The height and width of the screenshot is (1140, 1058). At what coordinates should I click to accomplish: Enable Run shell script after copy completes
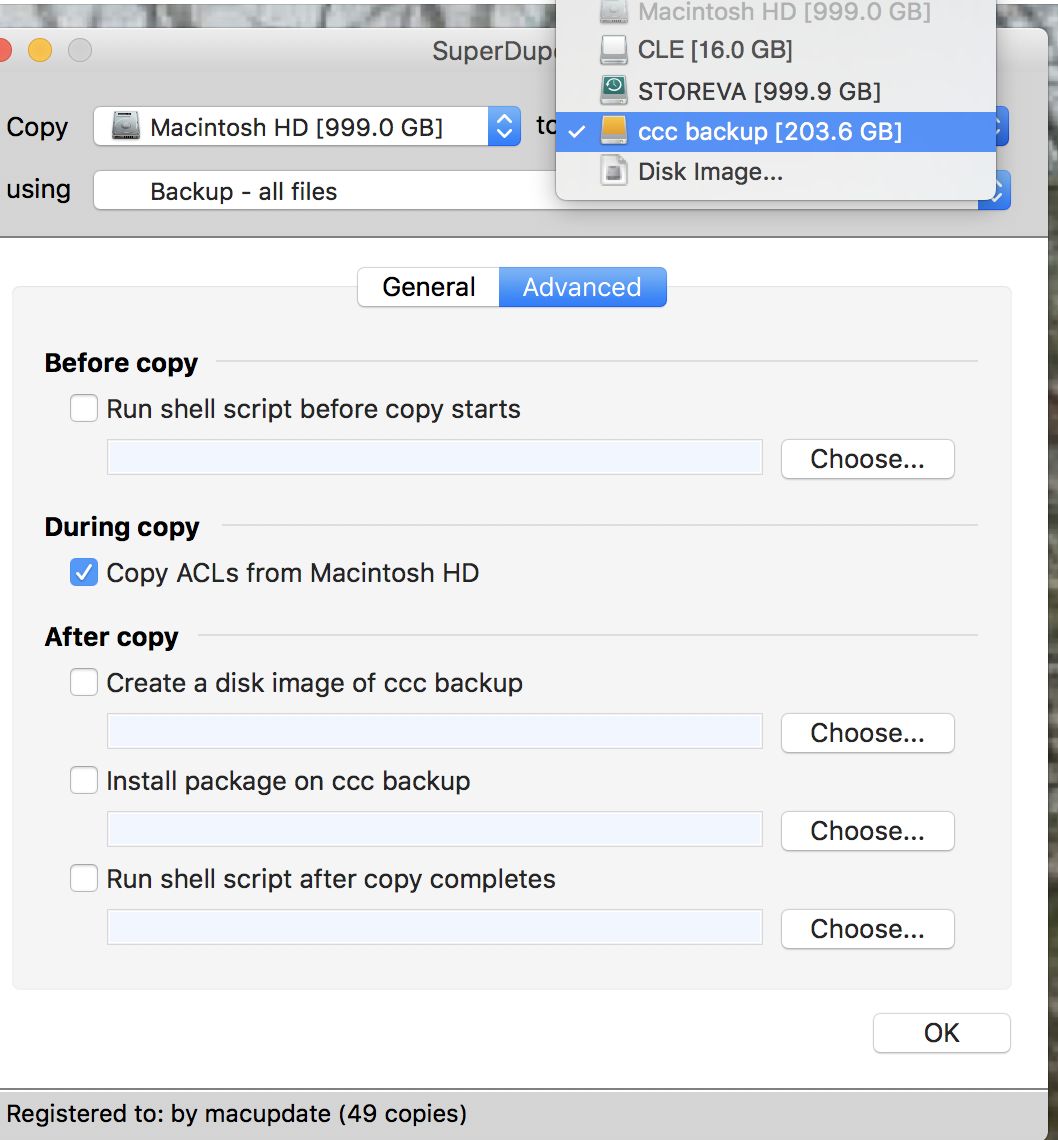(84, 879)
